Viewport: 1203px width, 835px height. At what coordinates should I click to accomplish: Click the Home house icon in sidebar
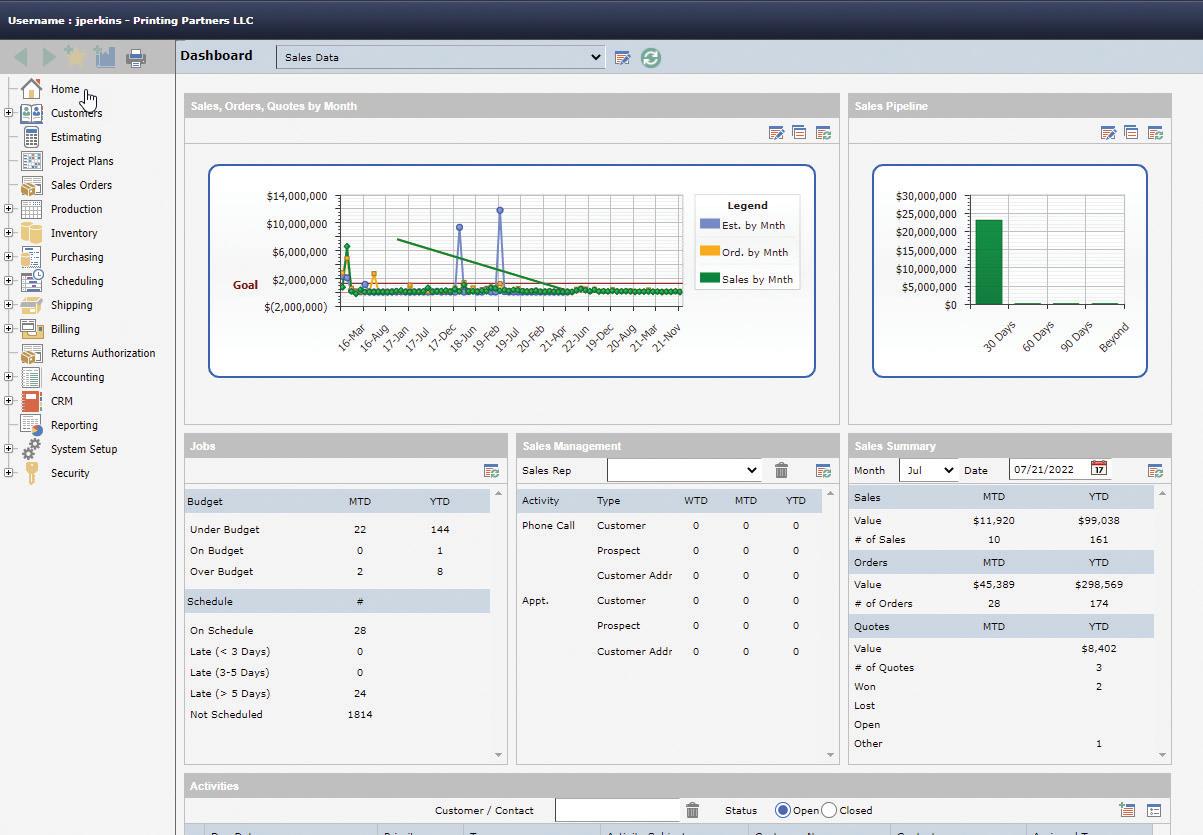pos(31,89)
